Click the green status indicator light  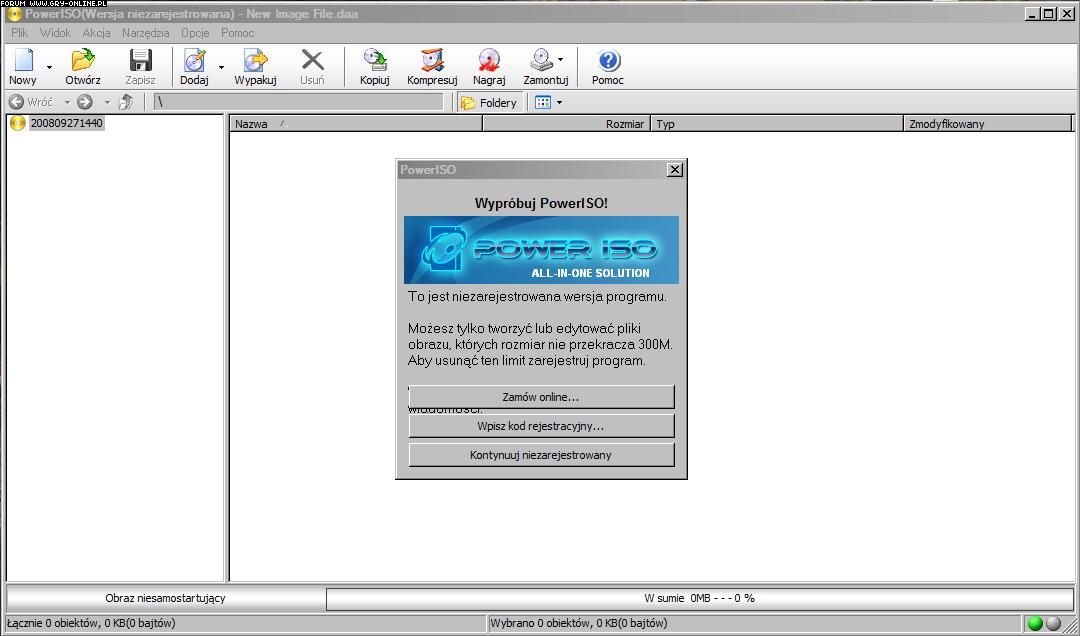tap(1035, 624)
